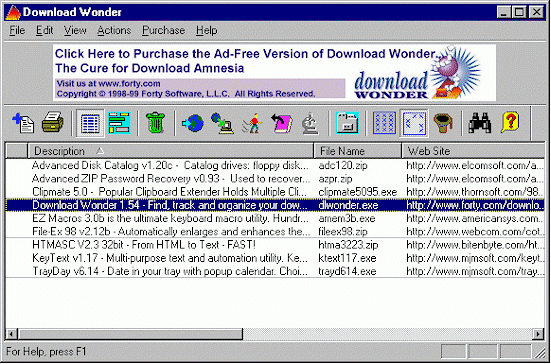Image resolution: width=551 pixels, height=364 pixels.
Task: Click the www.bitenbyte.com web site cell
Action: [x=475, y=245]
